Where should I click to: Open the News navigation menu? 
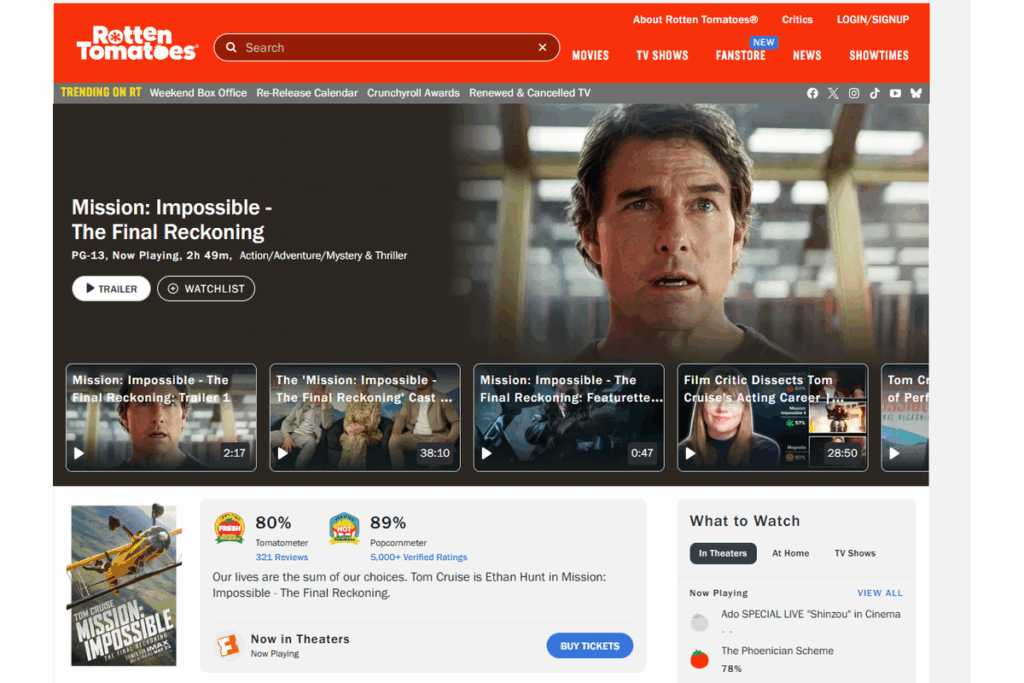(807, 56)
